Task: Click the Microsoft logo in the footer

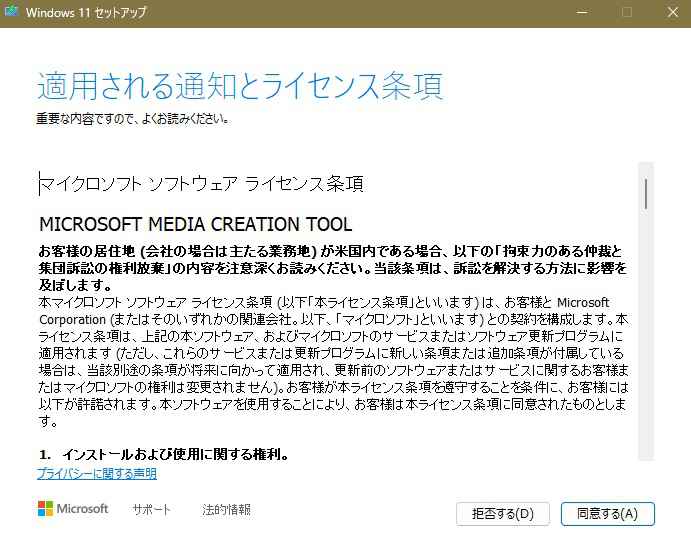Action: pyautogui.click(x=72, y=509)
